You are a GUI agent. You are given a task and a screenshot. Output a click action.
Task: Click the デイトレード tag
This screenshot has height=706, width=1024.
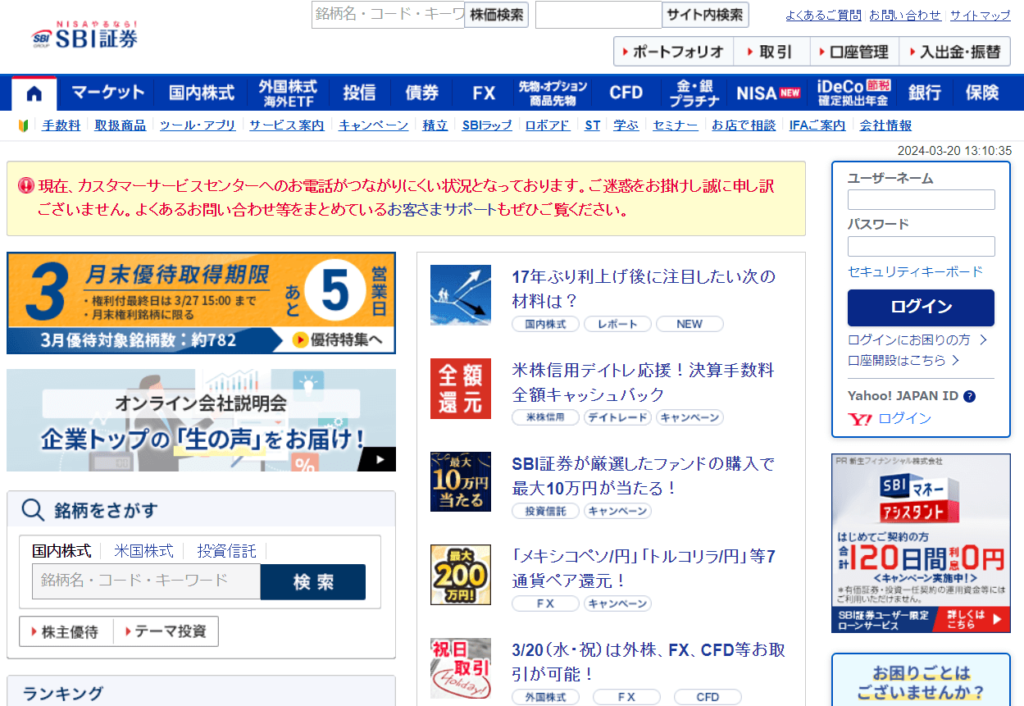pyautogui.click(x=617, y=418)
